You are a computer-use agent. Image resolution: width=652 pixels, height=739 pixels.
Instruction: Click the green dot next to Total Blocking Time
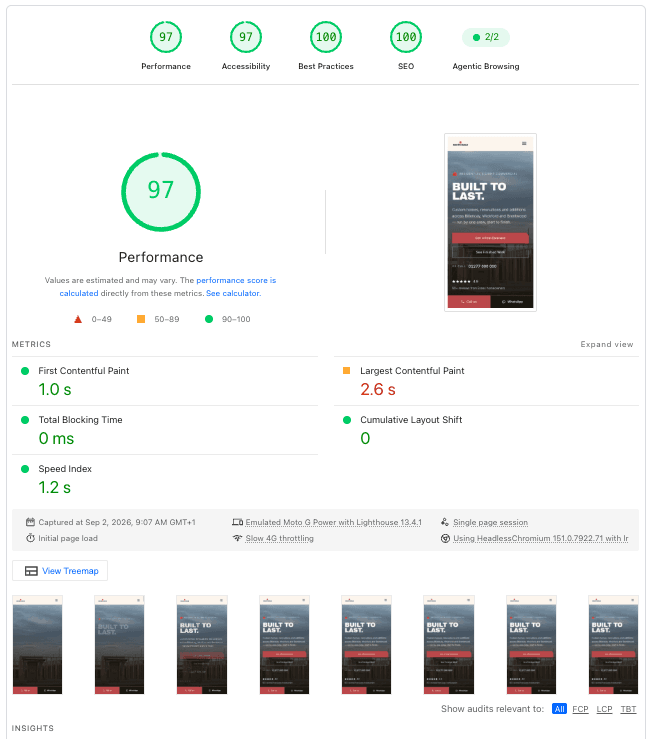[25, 420]
